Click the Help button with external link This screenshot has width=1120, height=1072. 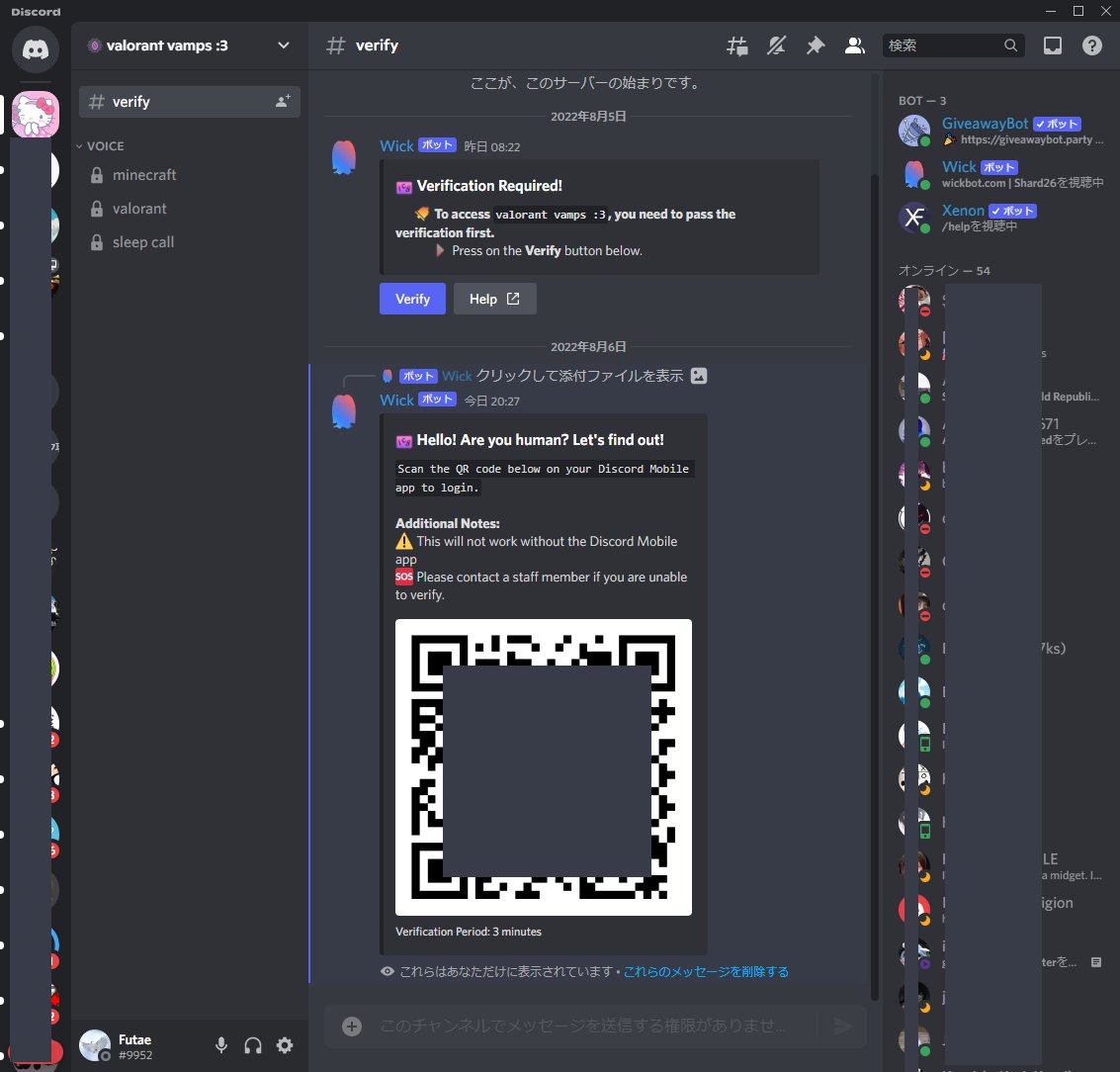coord(494,299)
